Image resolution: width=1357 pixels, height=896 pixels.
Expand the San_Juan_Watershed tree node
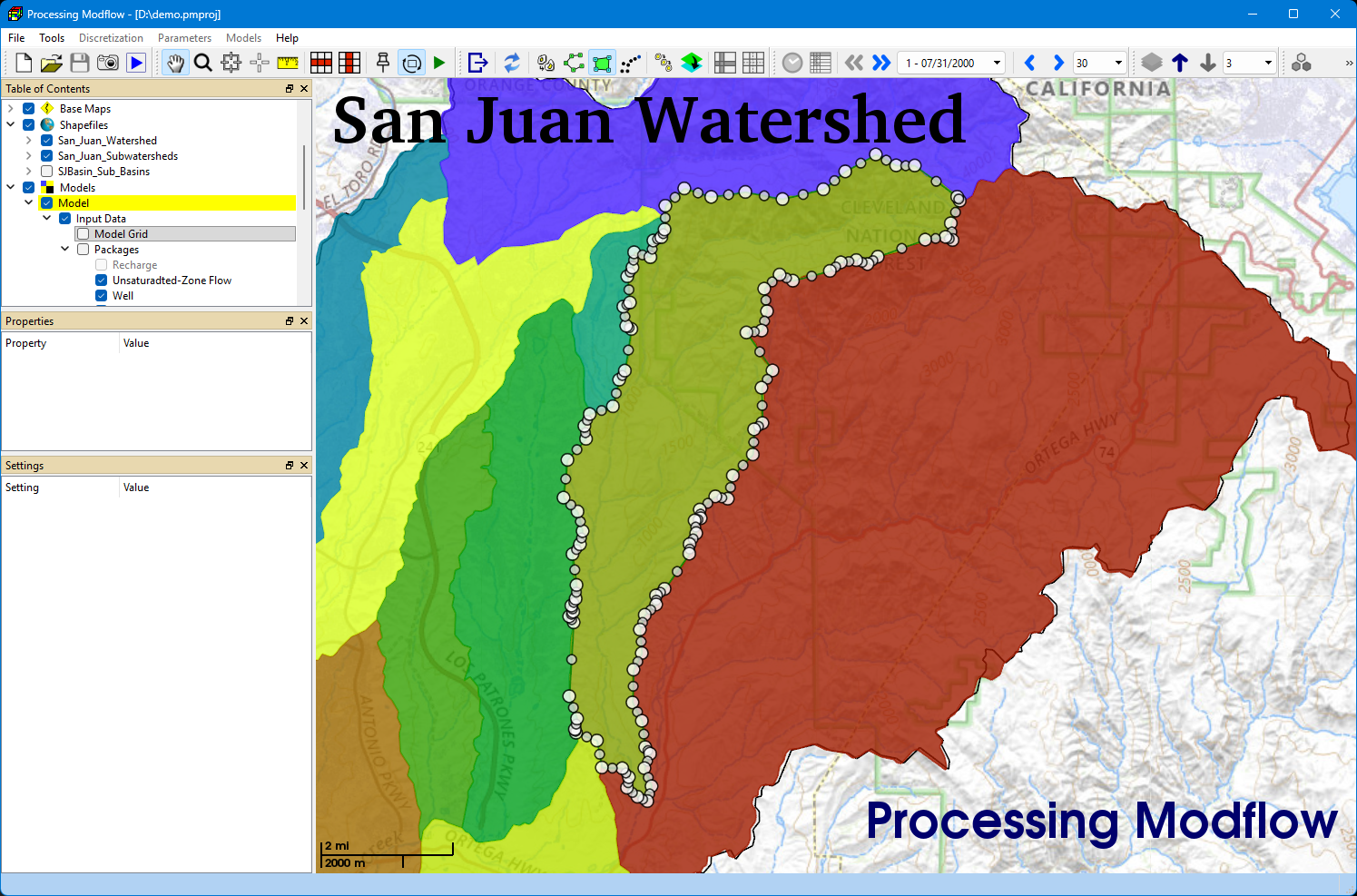29,141
